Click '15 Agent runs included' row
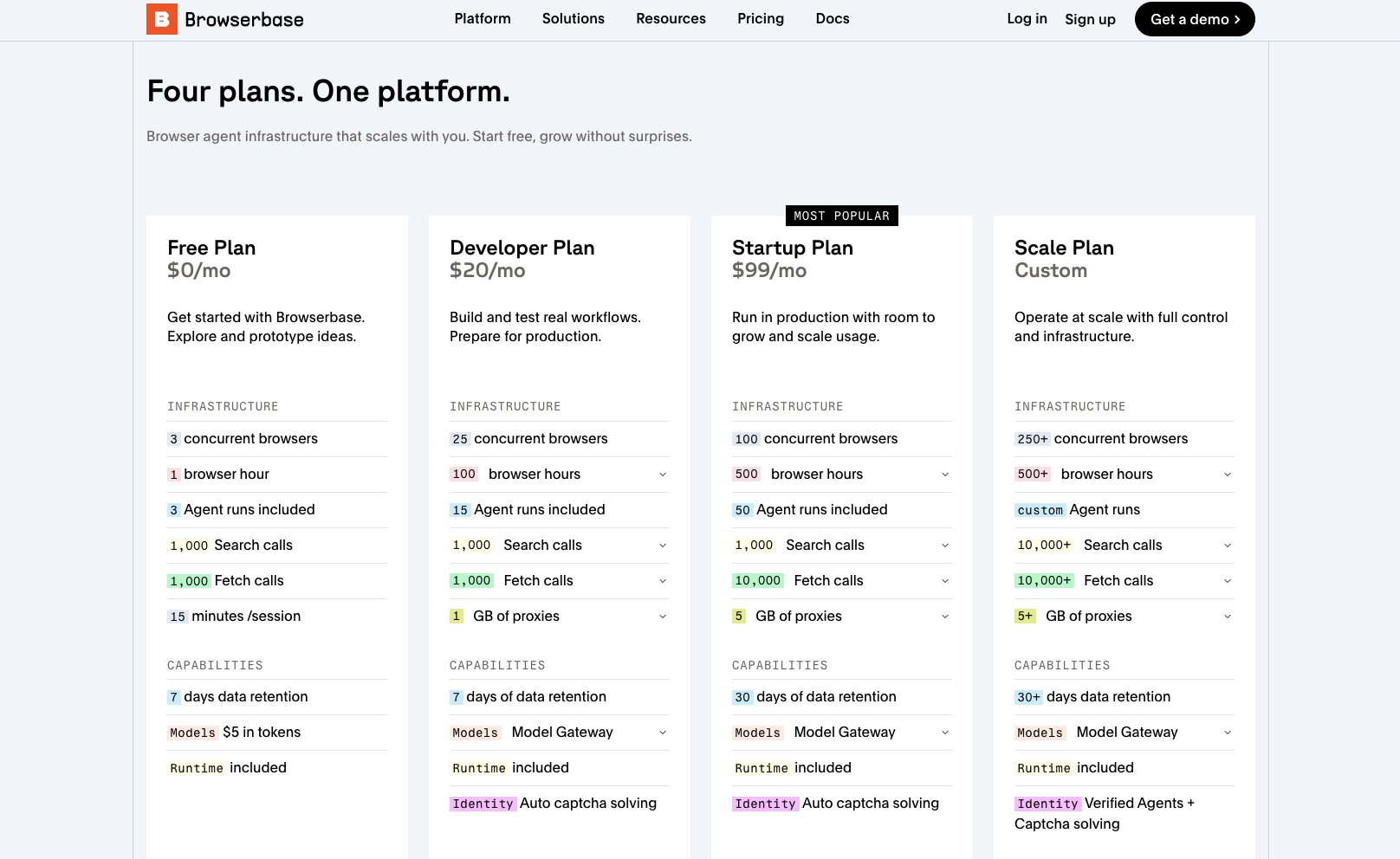Viewport: 1400px width, 859px height. pos(560,510)
